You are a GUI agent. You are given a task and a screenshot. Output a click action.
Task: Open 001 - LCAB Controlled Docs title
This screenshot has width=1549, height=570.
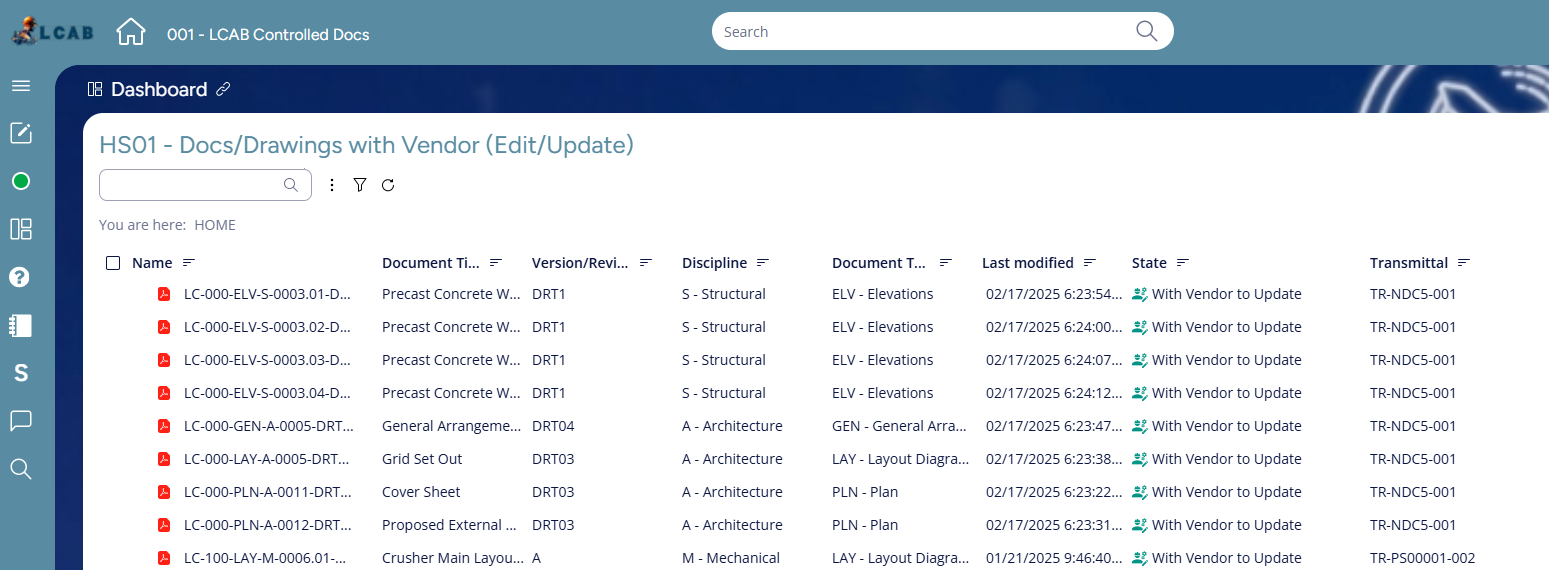pos(268,34)
